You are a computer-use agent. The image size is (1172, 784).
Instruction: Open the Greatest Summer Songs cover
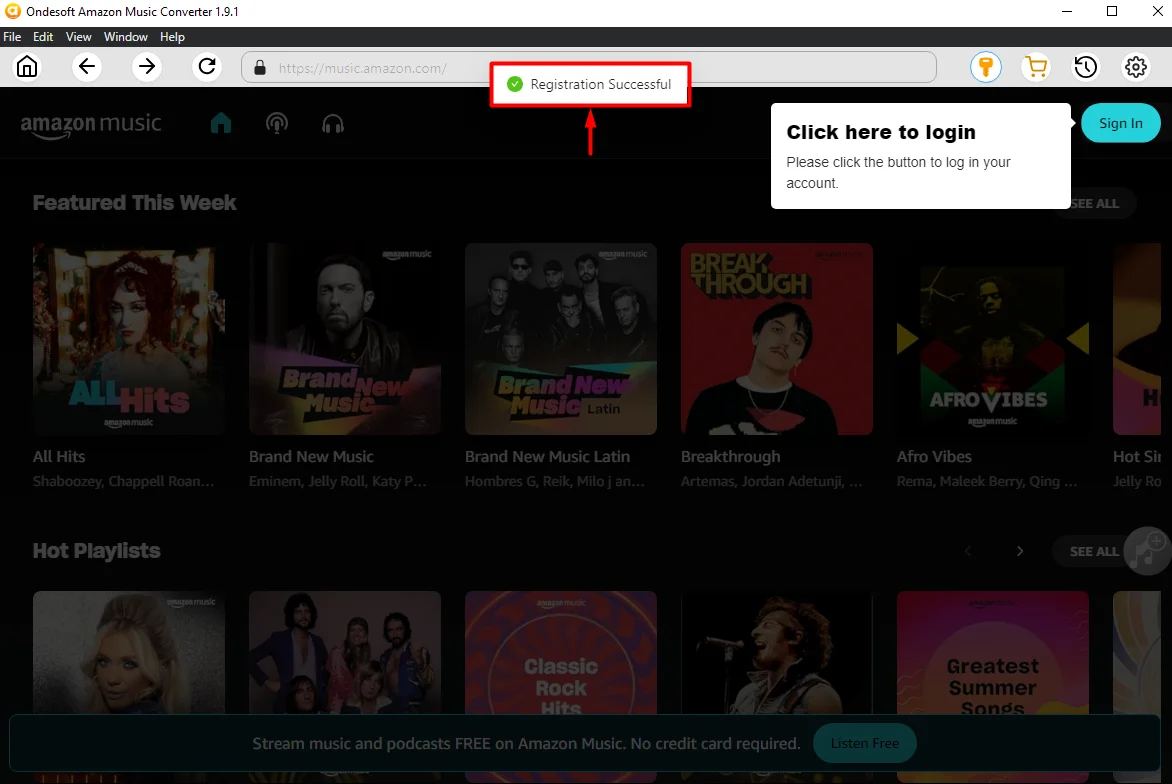click(x=993, y=652)
